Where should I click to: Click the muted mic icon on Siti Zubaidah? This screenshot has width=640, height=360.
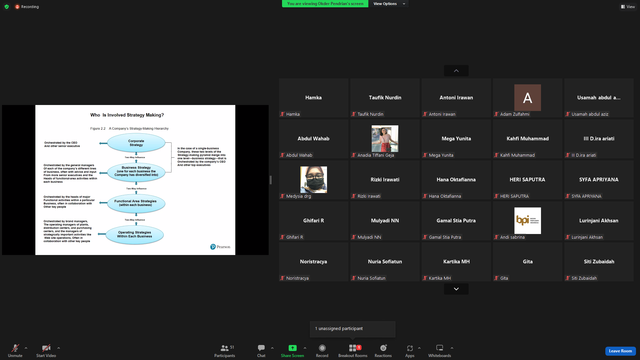point(567,278)
